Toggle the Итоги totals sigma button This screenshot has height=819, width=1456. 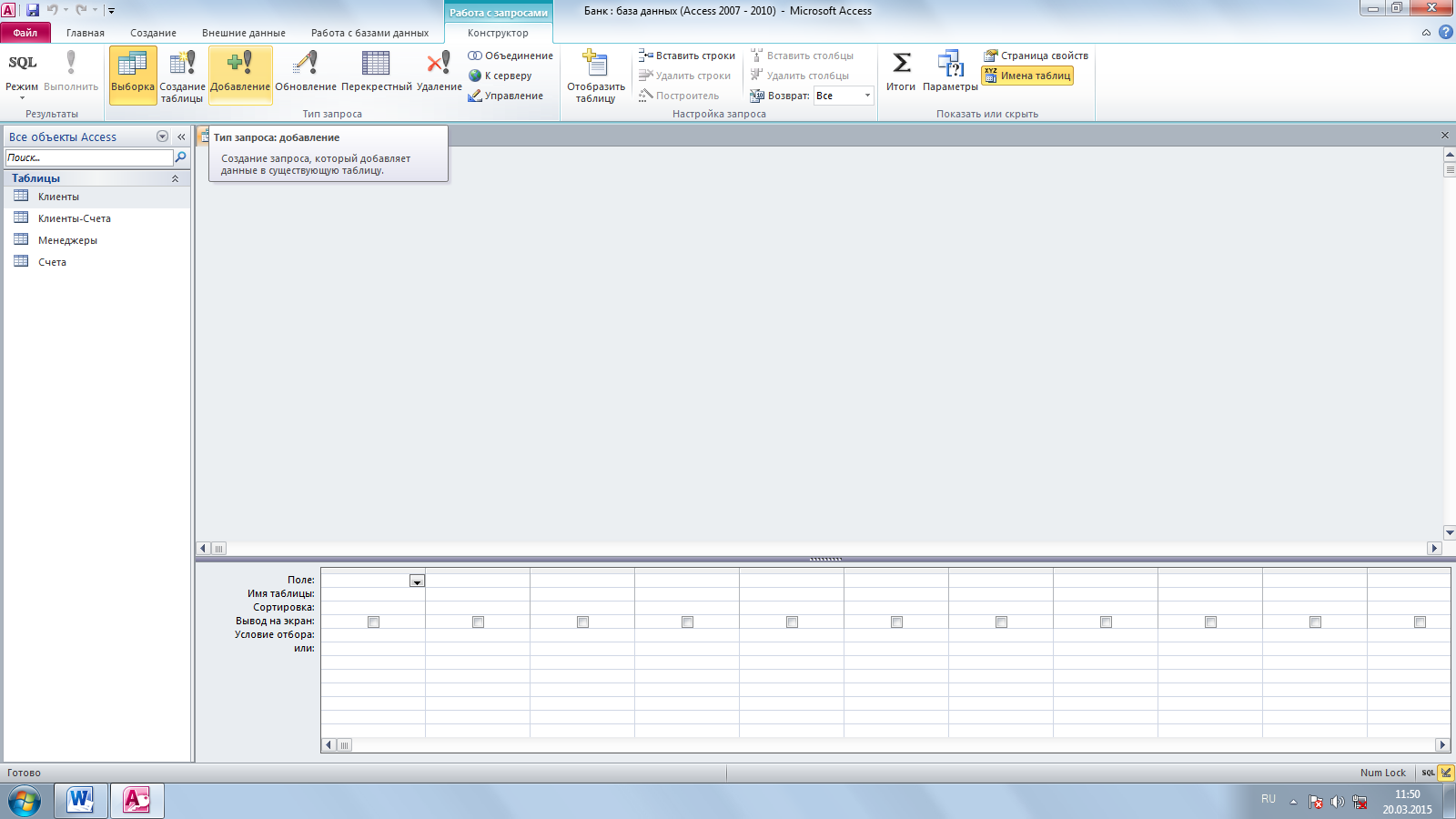(x=901, y=71)
